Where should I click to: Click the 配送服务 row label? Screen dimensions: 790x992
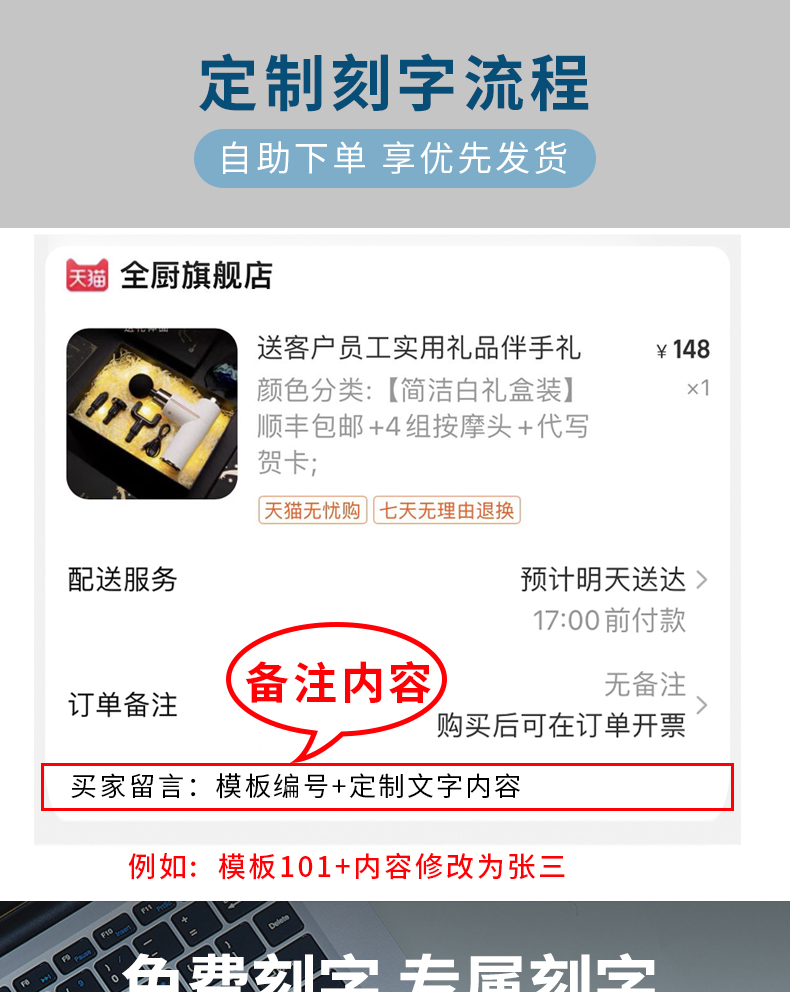(123, 580)
